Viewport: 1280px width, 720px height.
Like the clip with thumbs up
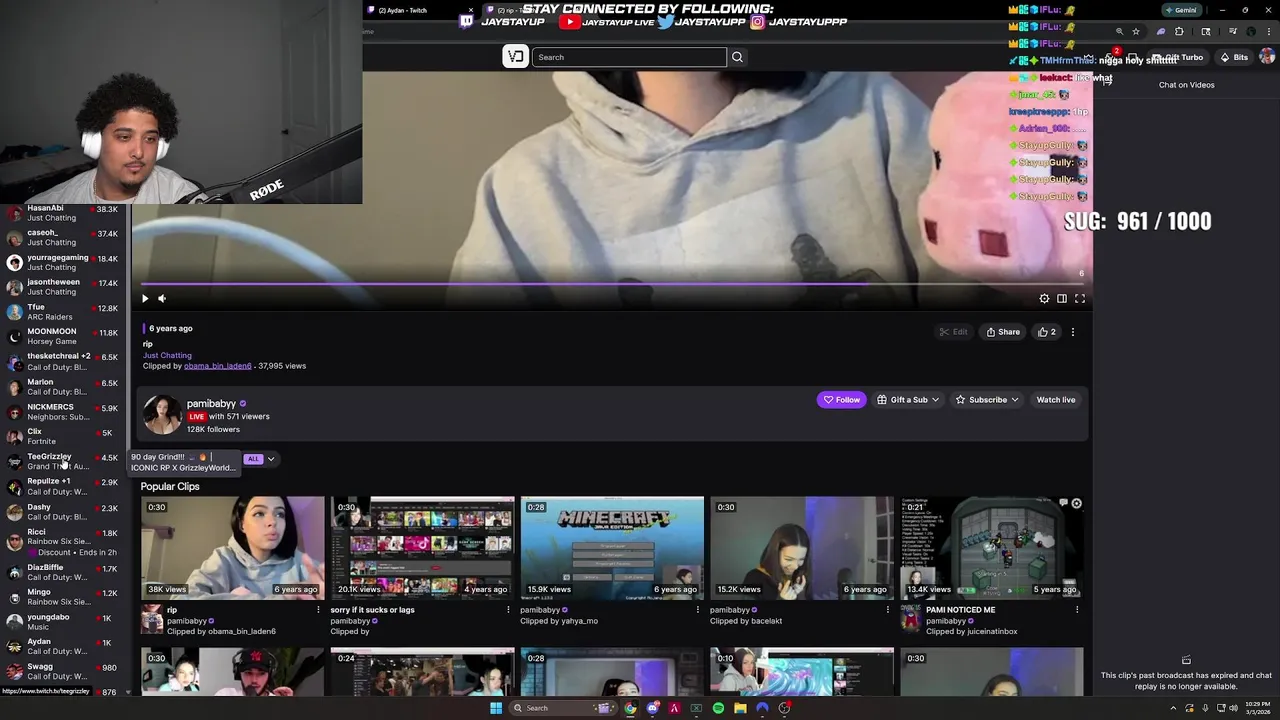1046,332
